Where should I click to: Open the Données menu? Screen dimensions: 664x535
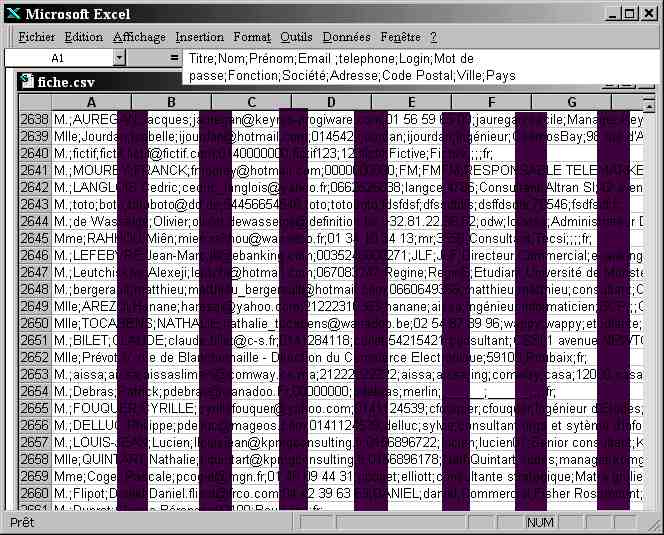tap(346, 37)
